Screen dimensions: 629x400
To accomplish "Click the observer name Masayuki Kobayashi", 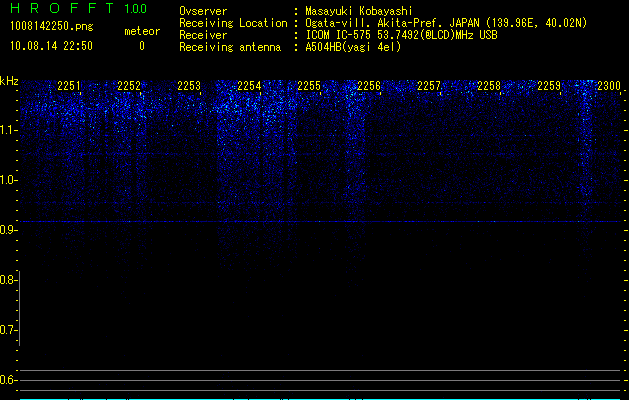I will click(x=359, y=11).
